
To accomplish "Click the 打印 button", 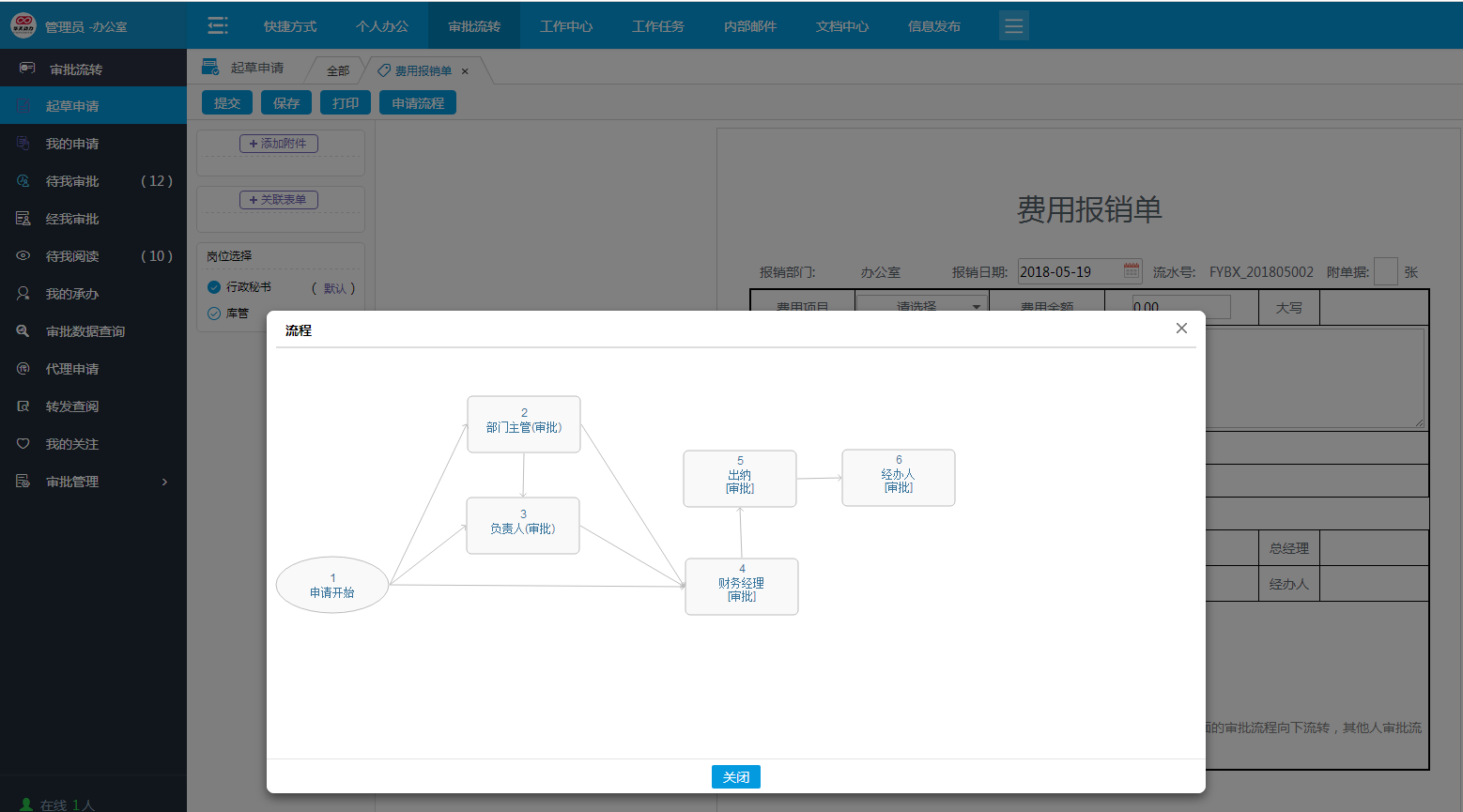I will click(x=346, y=103).
